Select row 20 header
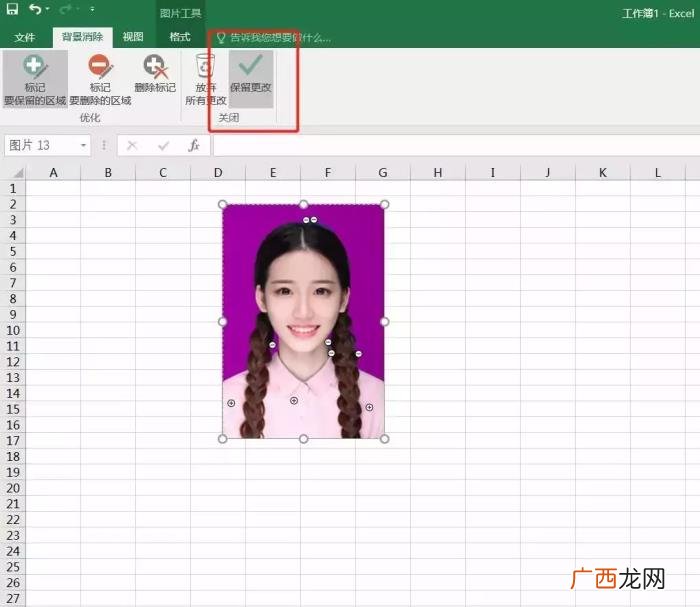Viewport: 700px width, 607px height. [13, 488]
